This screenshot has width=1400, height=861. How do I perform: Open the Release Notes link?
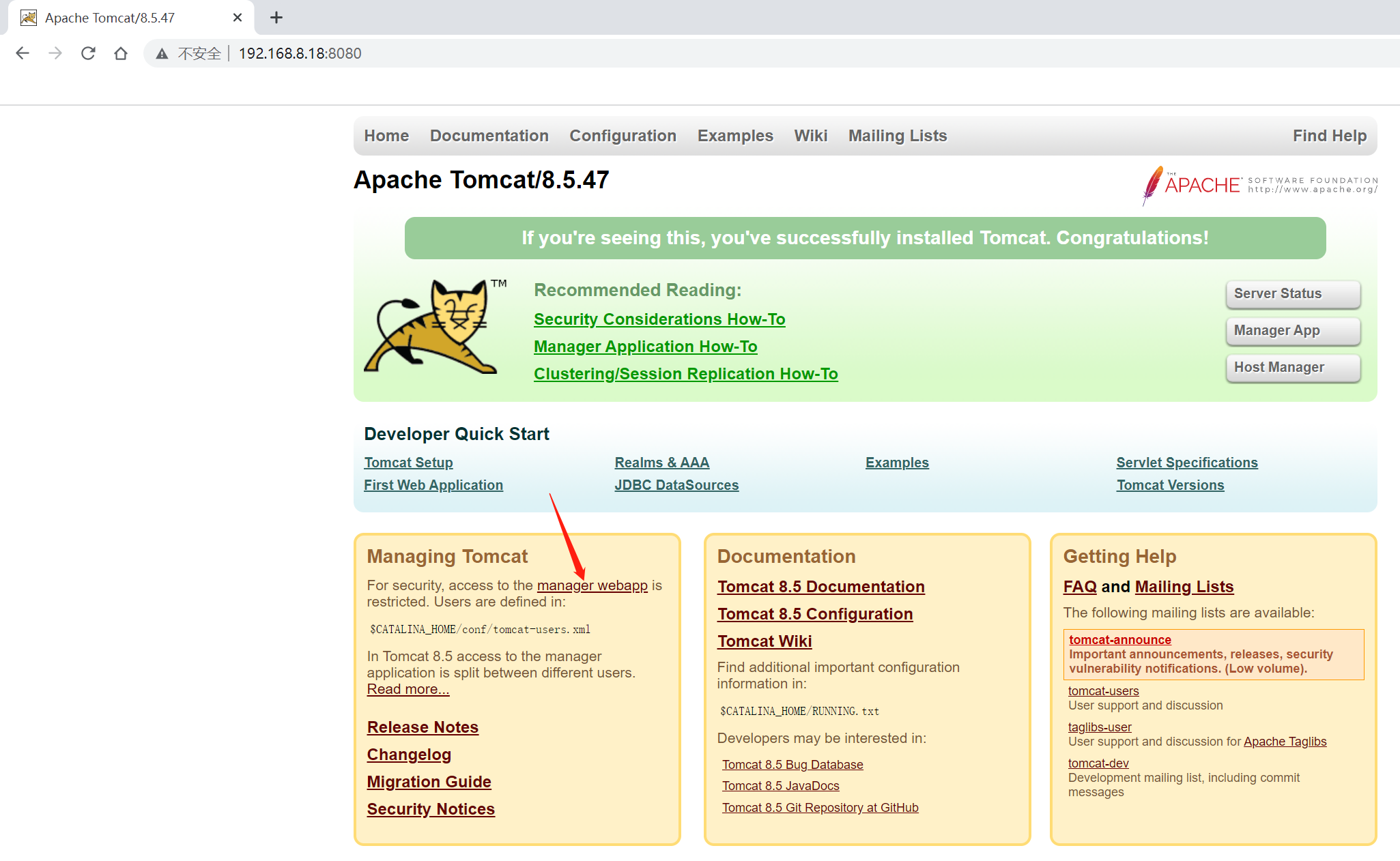pos(423,727)
